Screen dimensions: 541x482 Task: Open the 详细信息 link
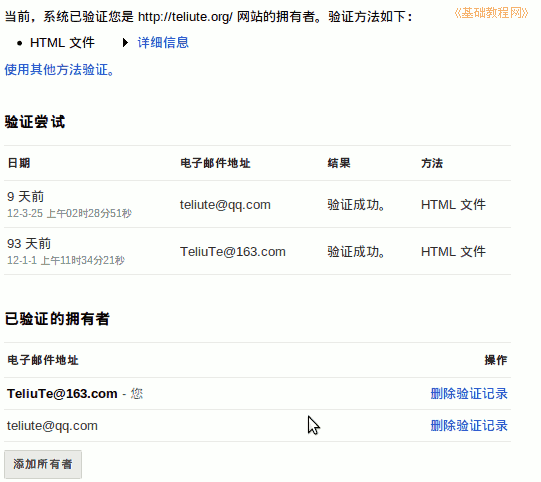(163, 43)
